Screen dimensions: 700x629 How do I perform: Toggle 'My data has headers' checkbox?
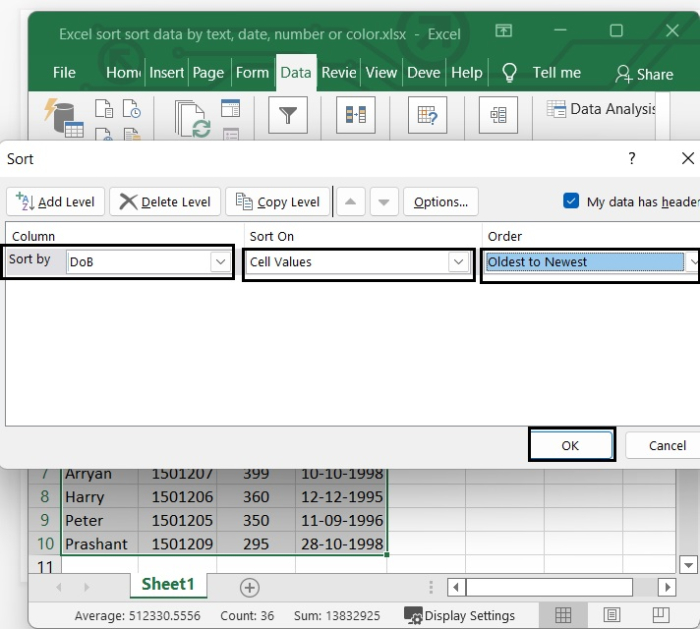pyautogui.click(x=571, y=201)
